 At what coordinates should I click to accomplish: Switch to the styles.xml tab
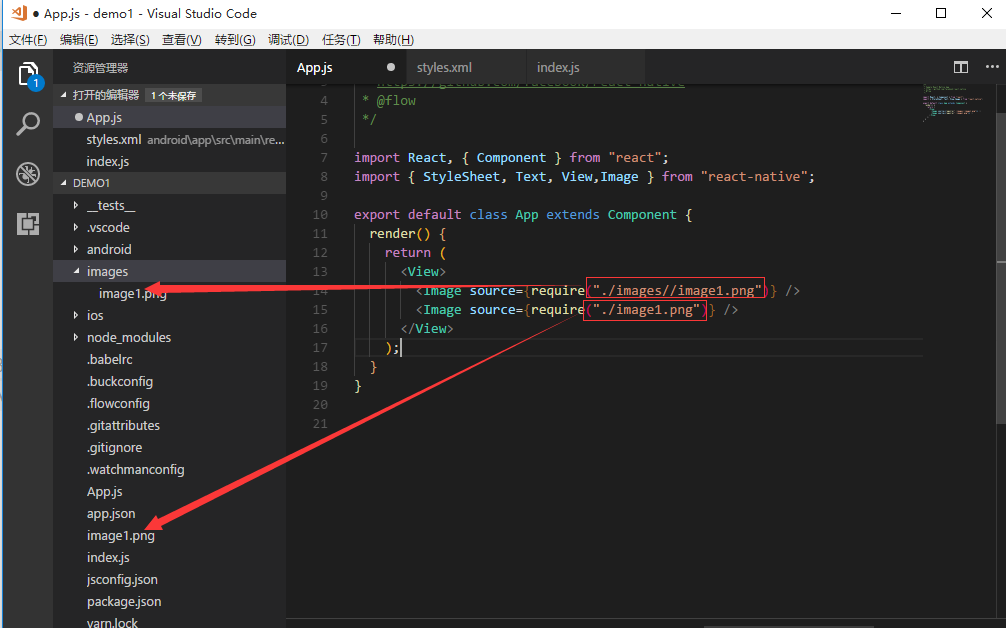(468, 67)
